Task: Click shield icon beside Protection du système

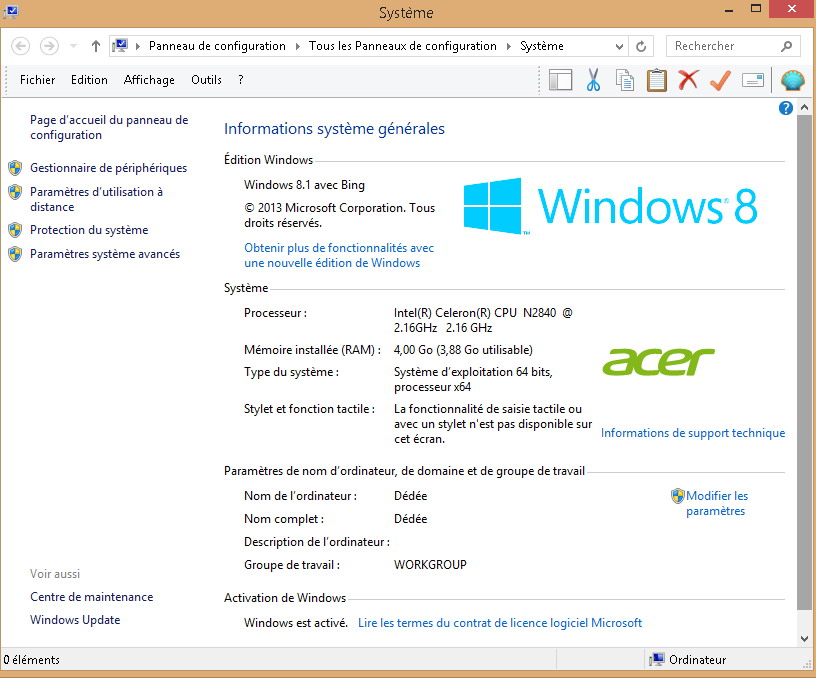Action: click(15, 230)
